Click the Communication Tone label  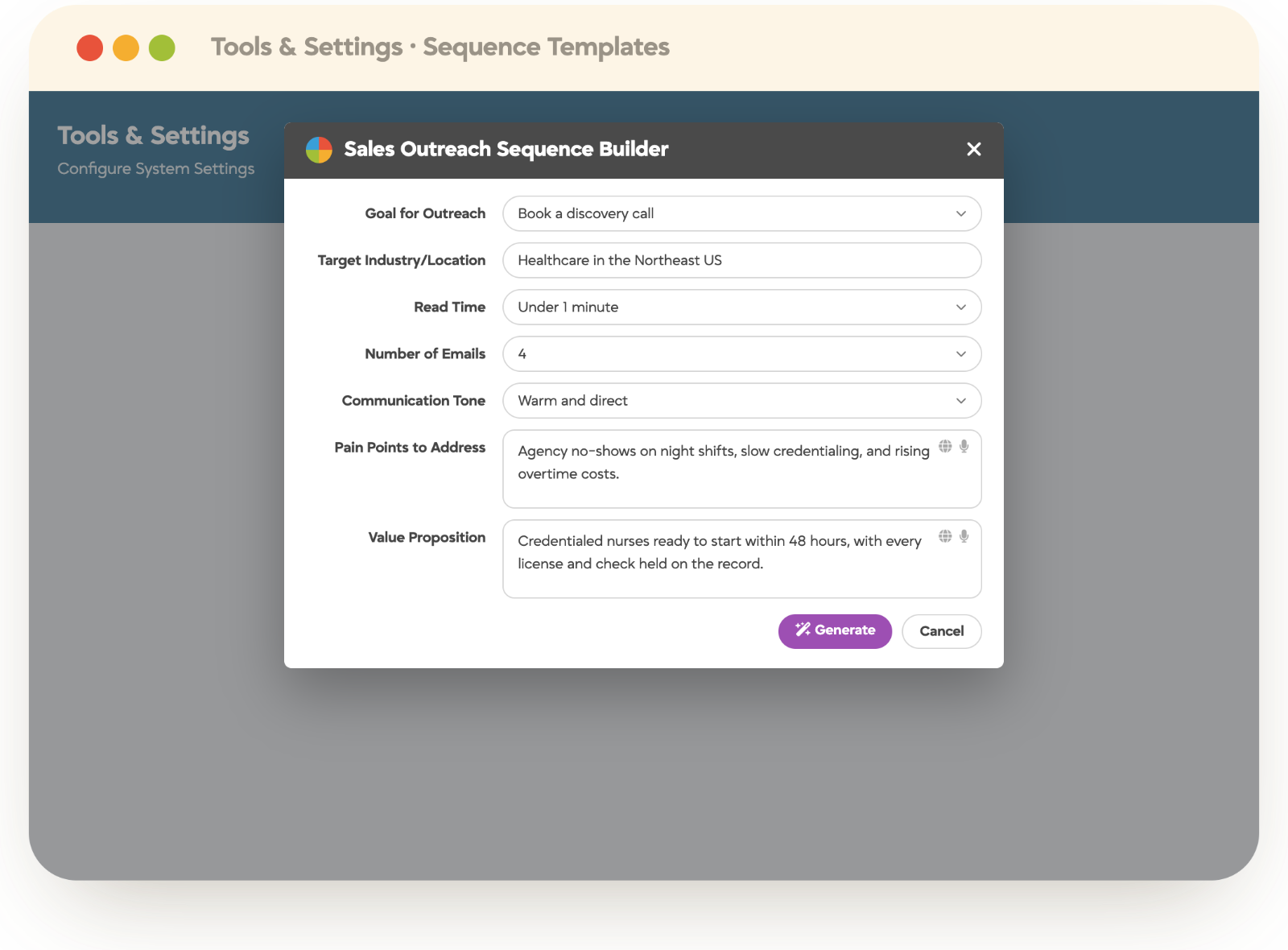(x=414, y=400)
